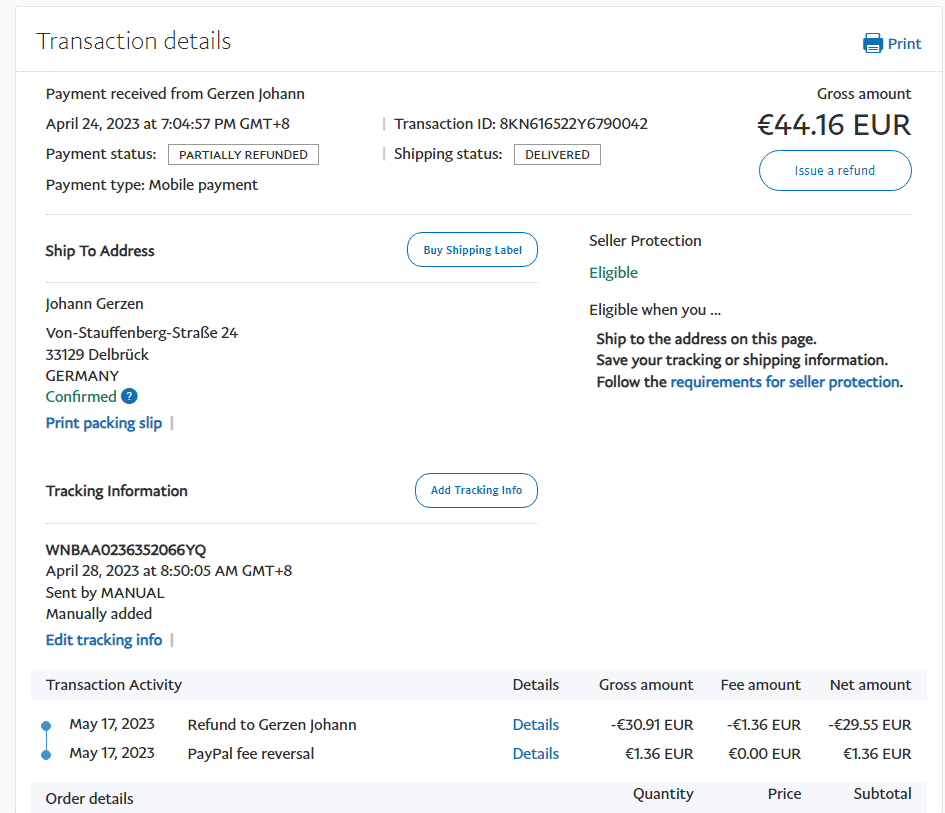This screenshot has width=945, height=813.
Task: Open Details for PayPal fee reversal
Action: pos(535,754)
